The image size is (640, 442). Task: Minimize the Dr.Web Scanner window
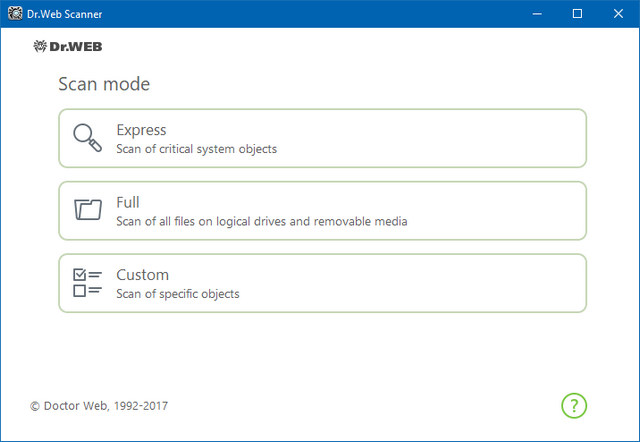531,14
